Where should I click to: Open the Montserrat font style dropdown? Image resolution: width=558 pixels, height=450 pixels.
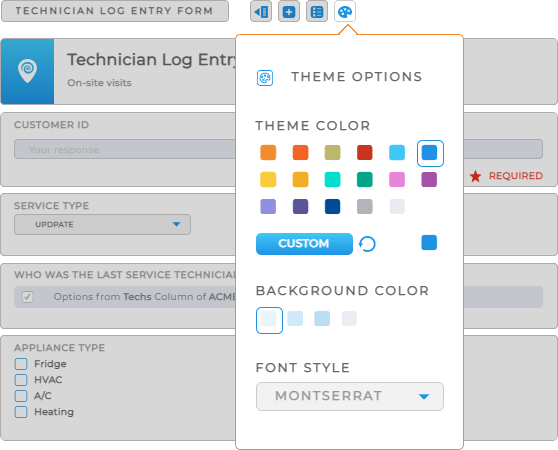(350, 396)
